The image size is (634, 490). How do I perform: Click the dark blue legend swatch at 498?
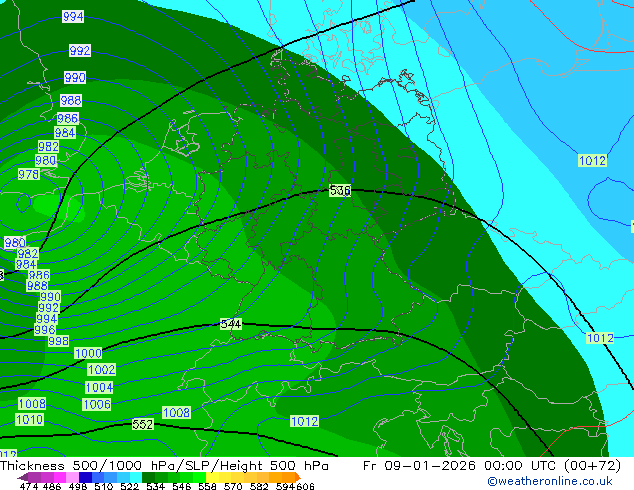[85, 477]
